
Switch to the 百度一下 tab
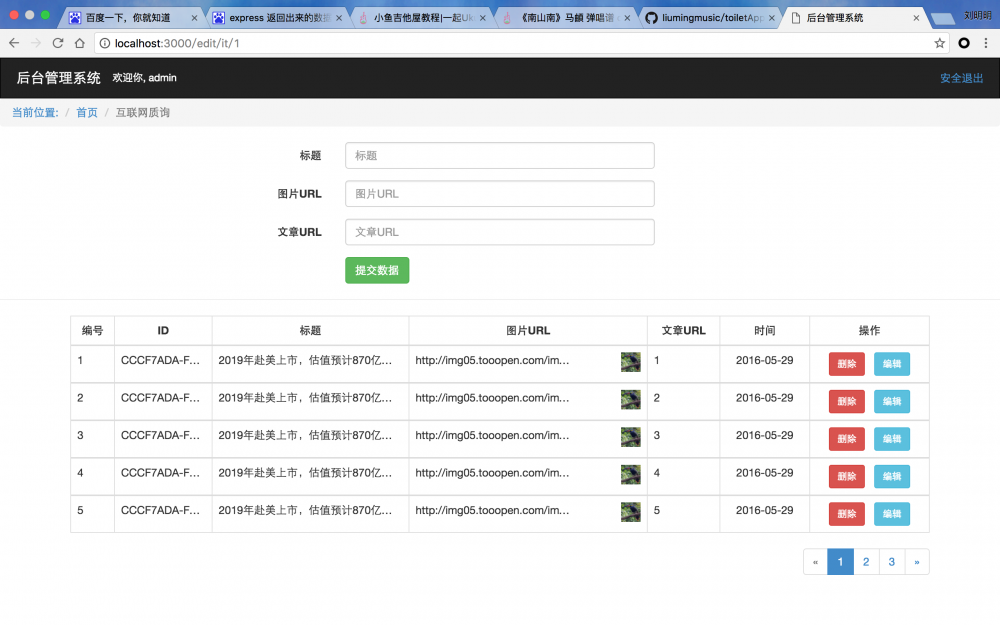coord(130,17)
